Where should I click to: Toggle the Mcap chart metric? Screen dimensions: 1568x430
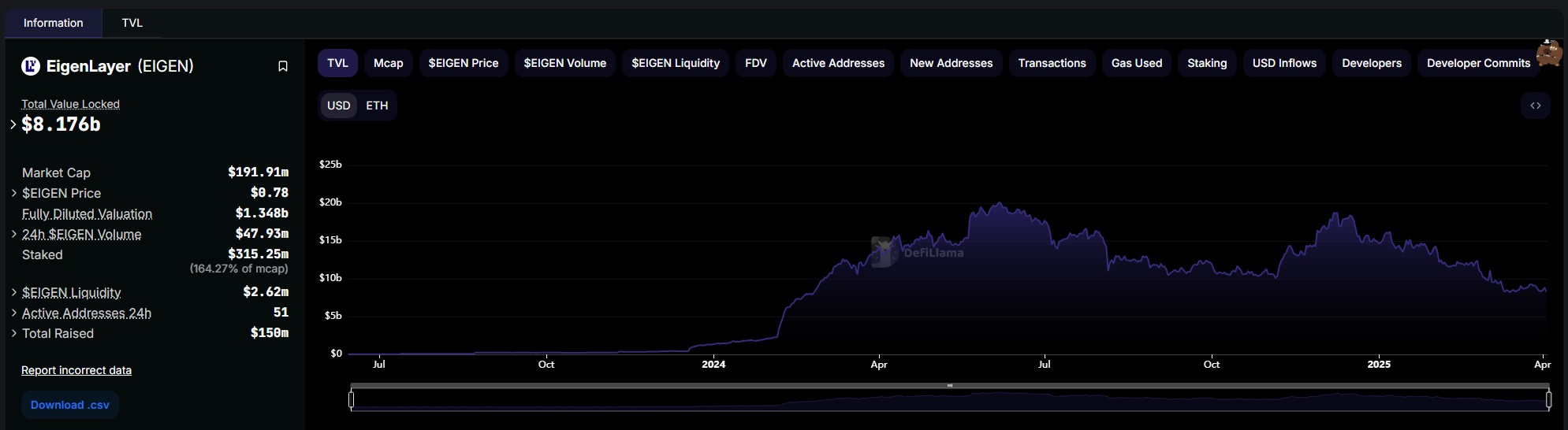pos(388,63)
